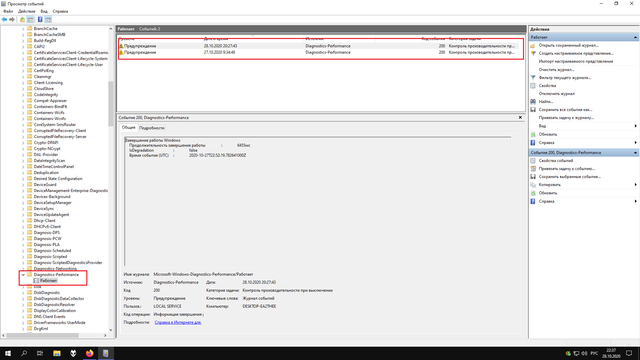
Task: Click the Back arrow in the toolbar
Action: [x=4, y=20]
